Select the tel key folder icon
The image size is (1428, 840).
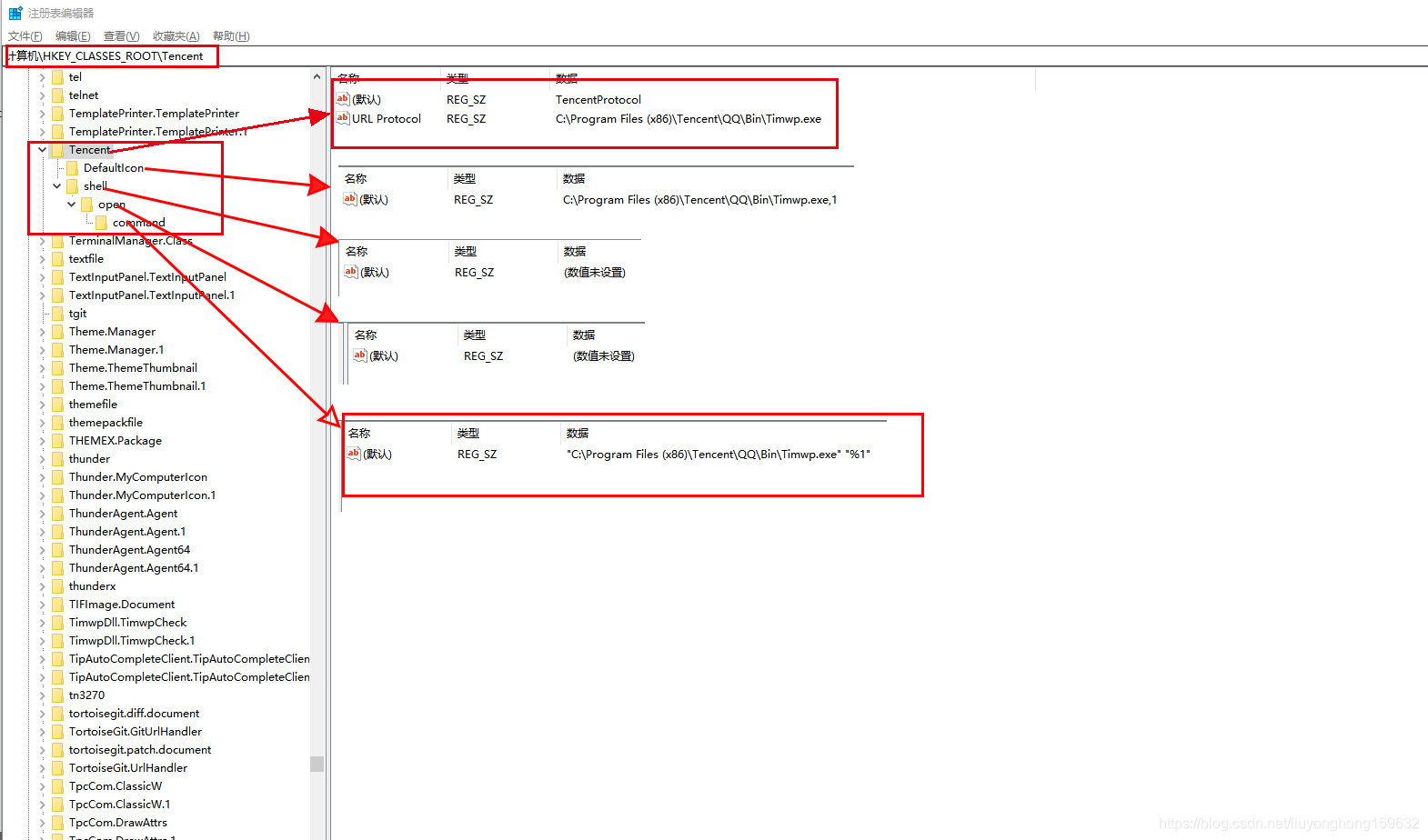coord(58,77)
